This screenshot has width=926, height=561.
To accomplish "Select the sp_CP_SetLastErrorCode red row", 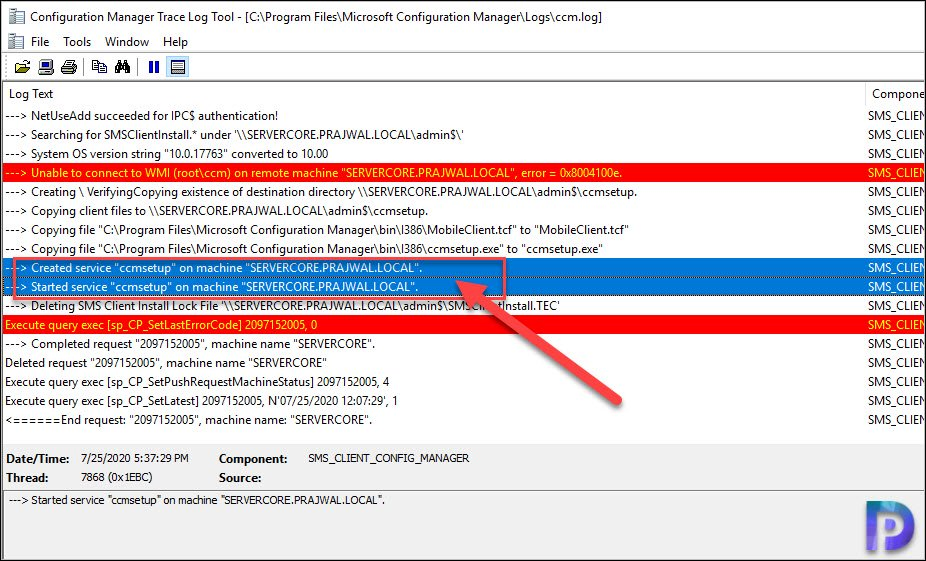I will (463, 325).
